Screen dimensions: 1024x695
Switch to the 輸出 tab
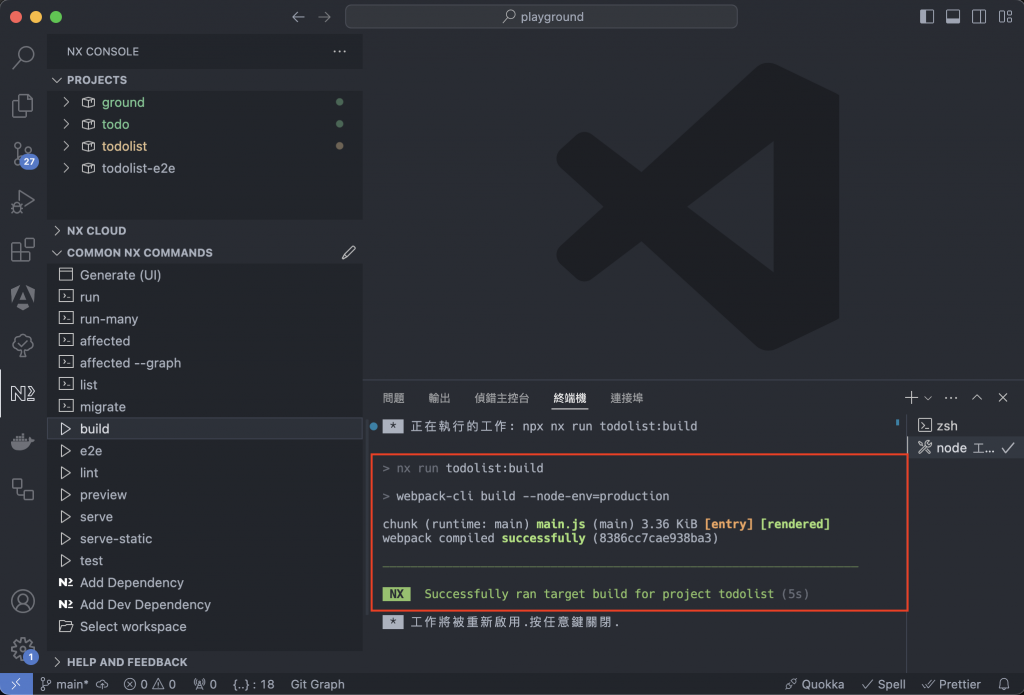click(x=440, y=398)
